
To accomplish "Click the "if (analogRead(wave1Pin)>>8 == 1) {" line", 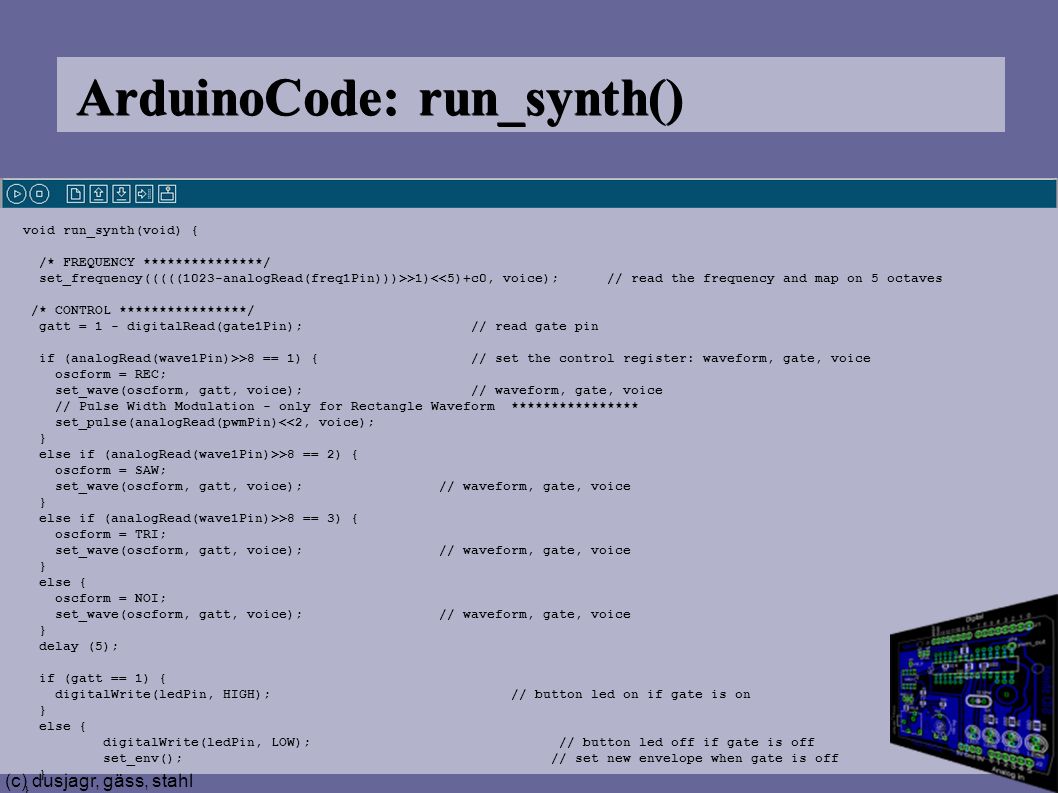I will click(x=178, y=358).
